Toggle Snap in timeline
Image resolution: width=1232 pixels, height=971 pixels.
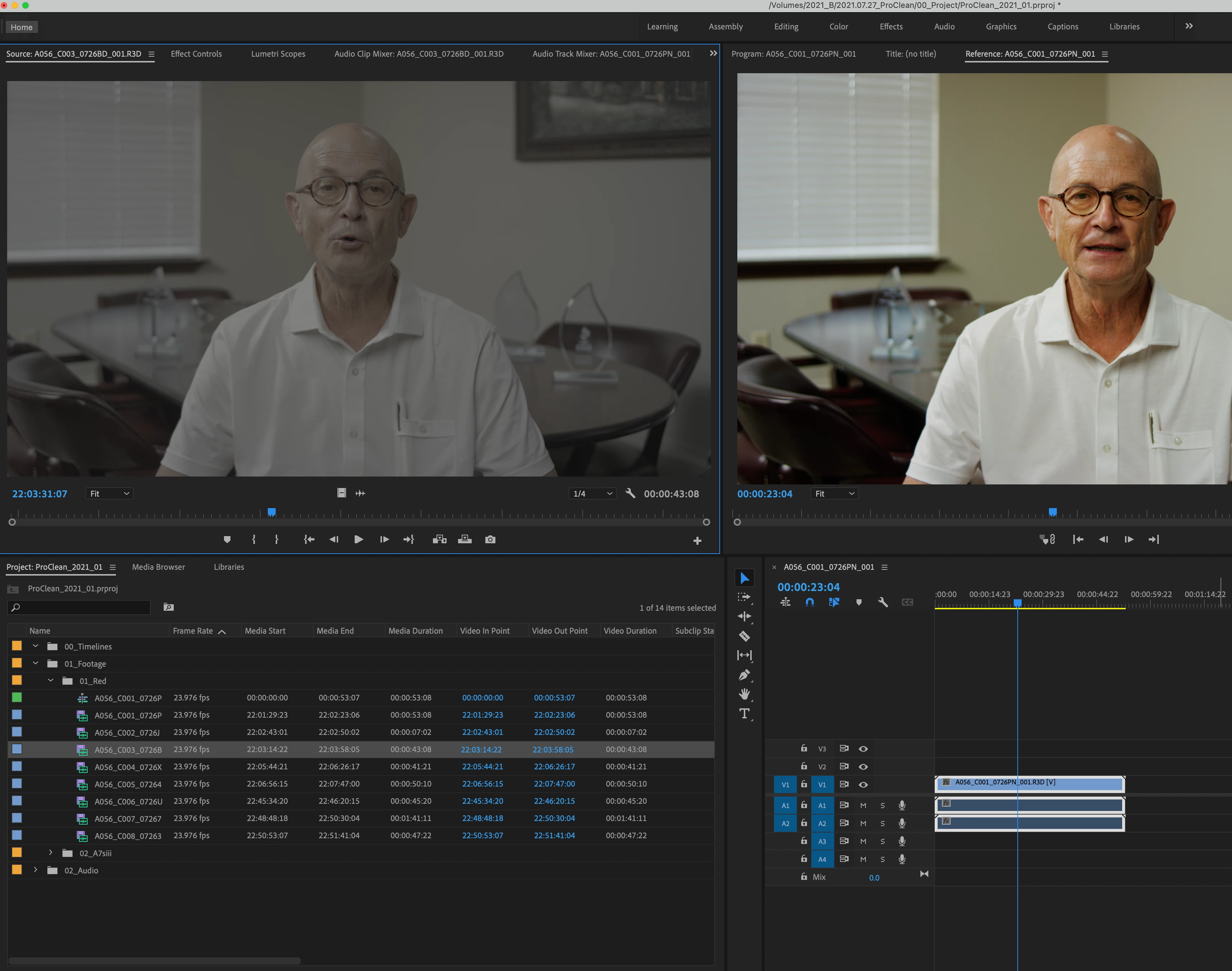809,602
